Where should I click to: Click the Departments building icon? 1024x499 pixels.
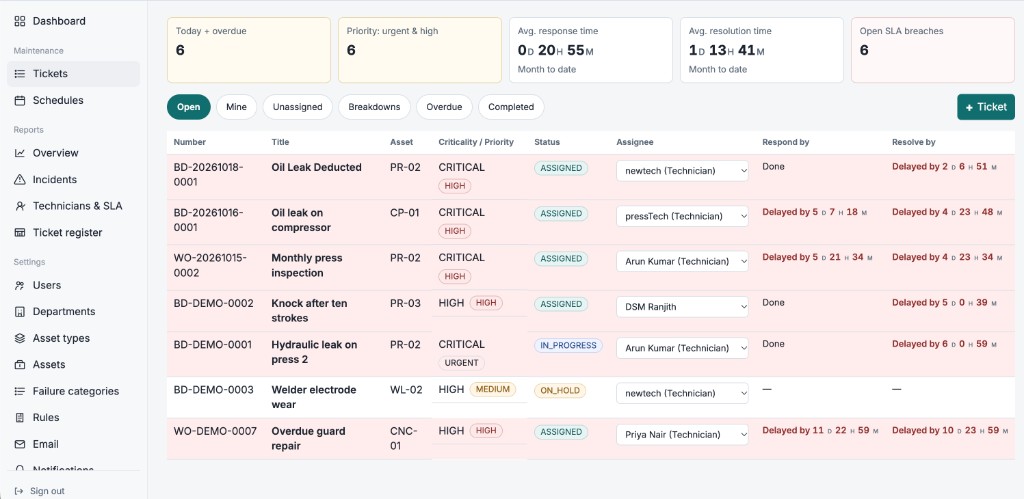(x=20, y=312)
